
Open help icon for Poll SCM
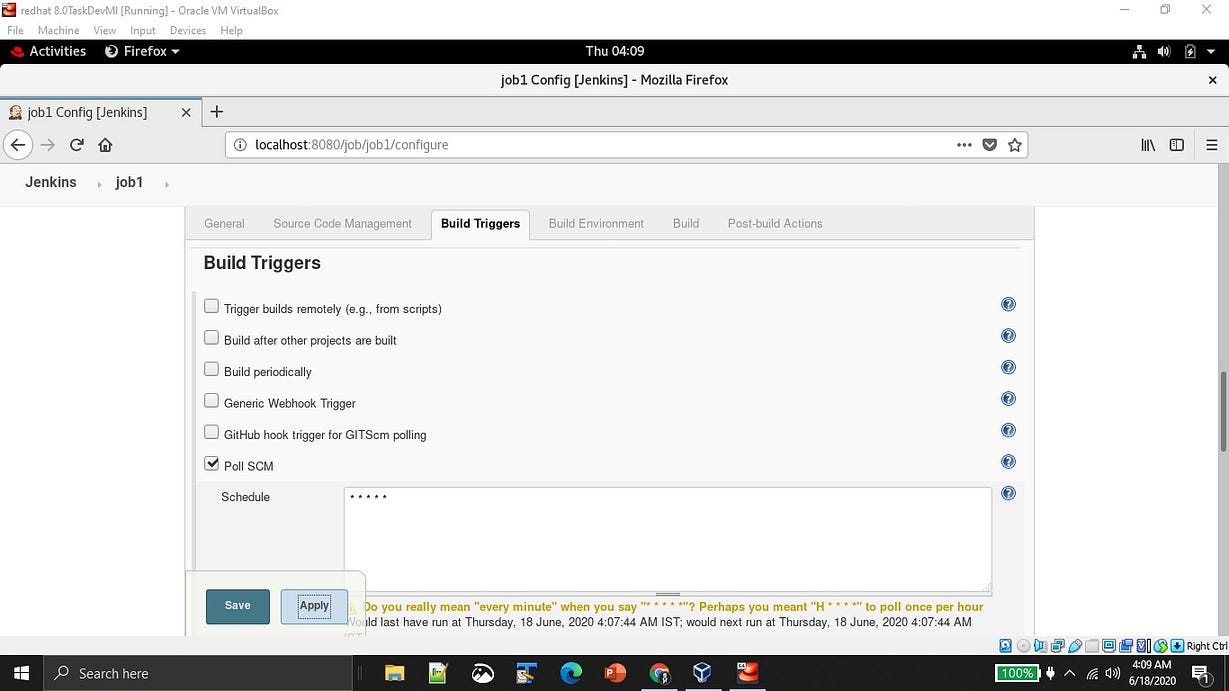pos(1008,462)
